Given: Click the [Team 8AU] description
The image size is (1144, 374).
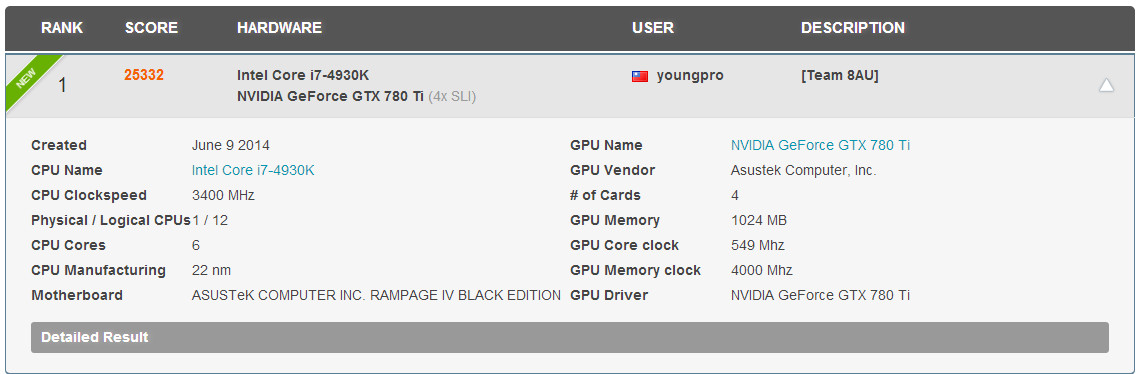Looking at the screenshot, I should pos(840,75).
